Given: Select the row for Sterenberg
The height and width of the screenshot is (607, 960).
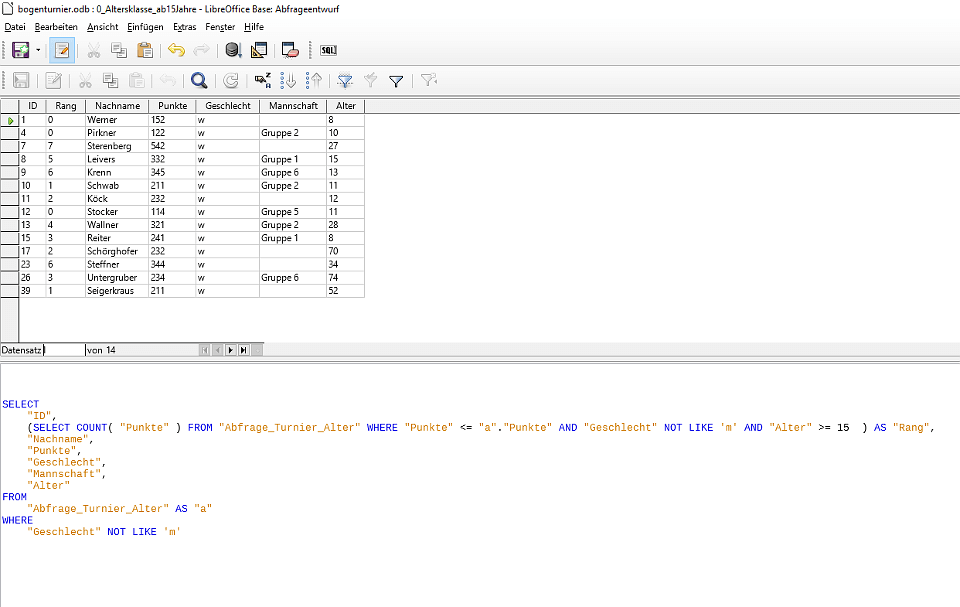Looking at the screenshot, I should tap(8, 145).
